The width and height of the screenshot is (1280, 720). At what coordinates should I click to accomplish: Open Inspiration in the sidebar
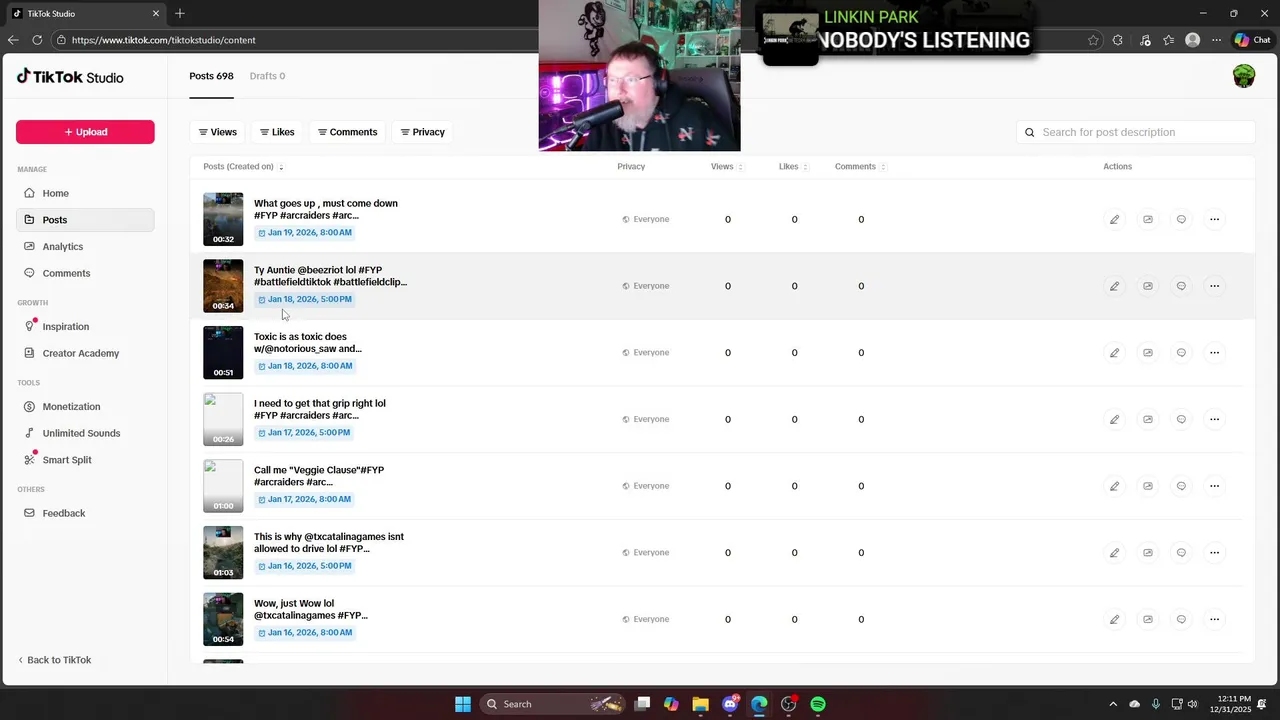click(x=85, y=327)
